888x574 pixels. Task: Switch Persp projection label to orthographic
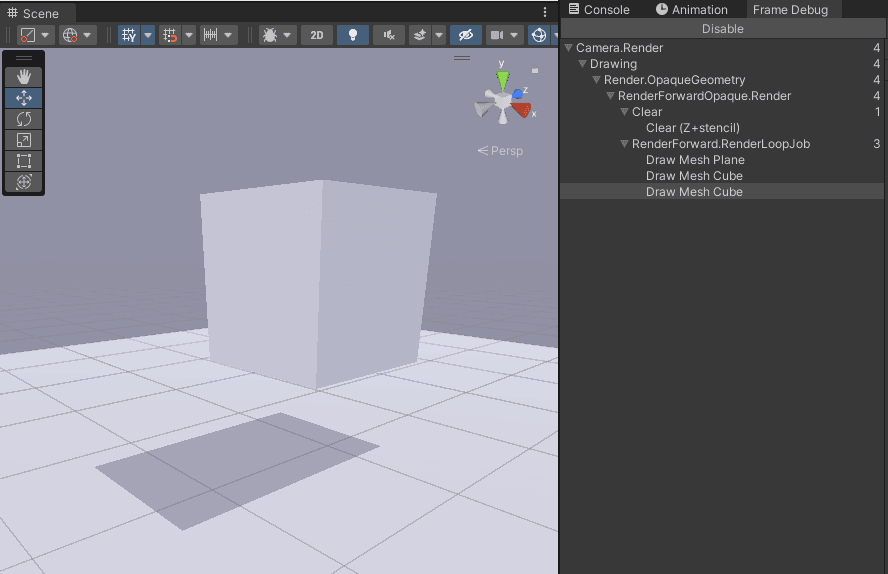pos(500,151)
